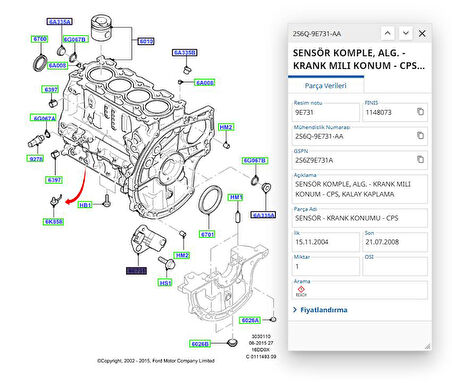Click the Miktar quantity field
The height and width of the screenshot is (383, 452).
[x=326, y=266]
